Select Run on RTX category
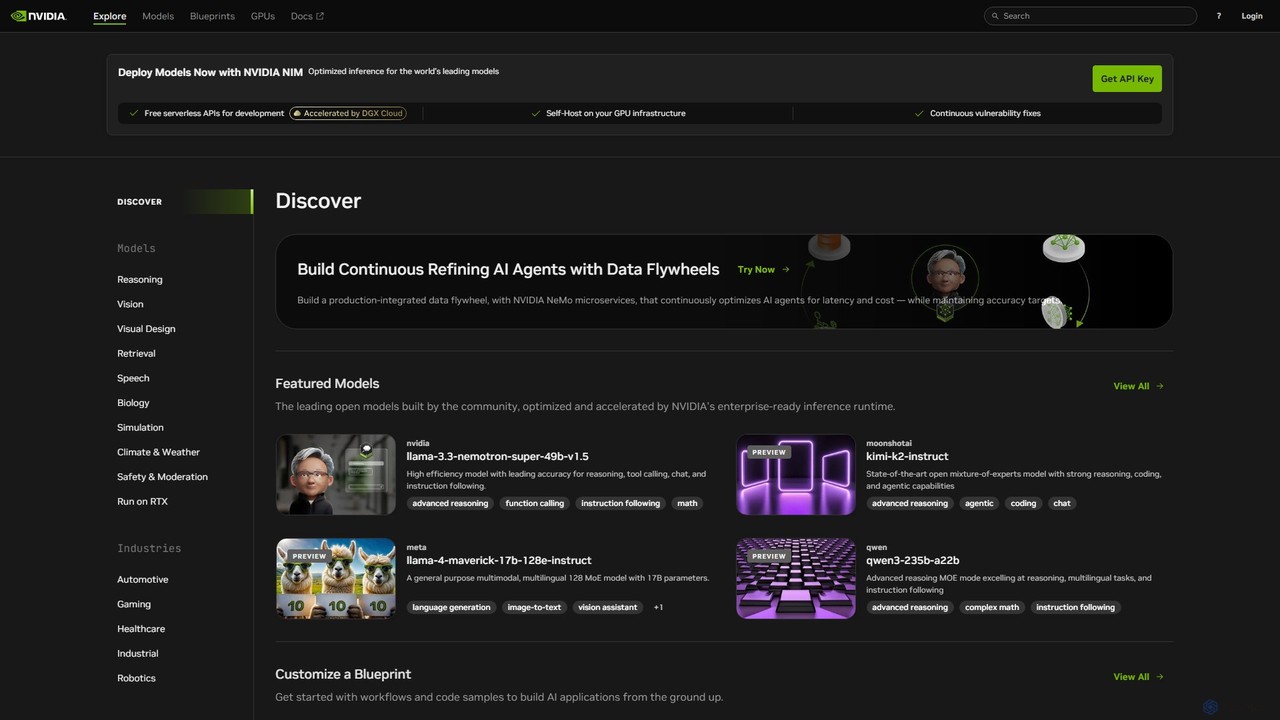The width and height of the screenshot is (1280, 720). click(x=142, y=501)
